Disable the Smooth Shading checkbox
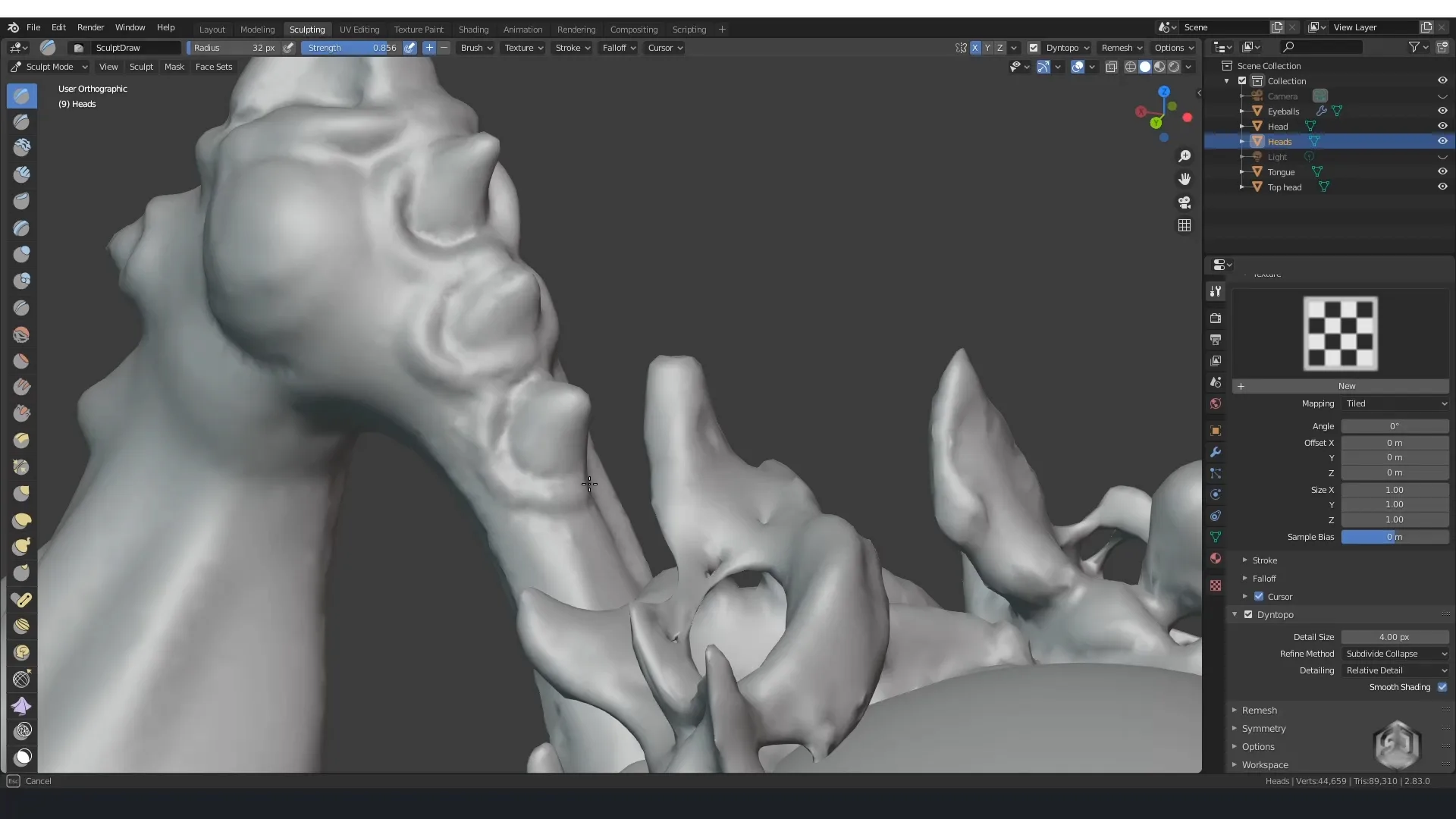1456x819 pixels. [x=1442, y=687]
